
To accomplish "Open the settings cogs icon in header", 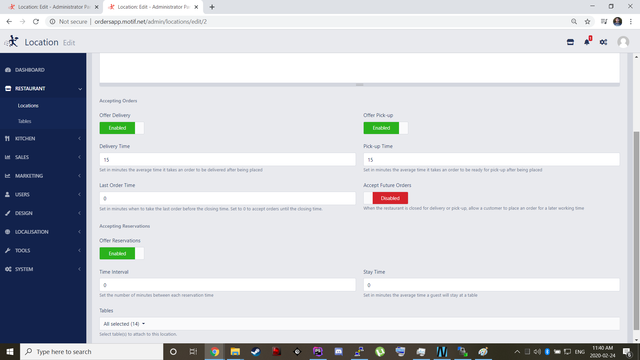I will (603, 42).
